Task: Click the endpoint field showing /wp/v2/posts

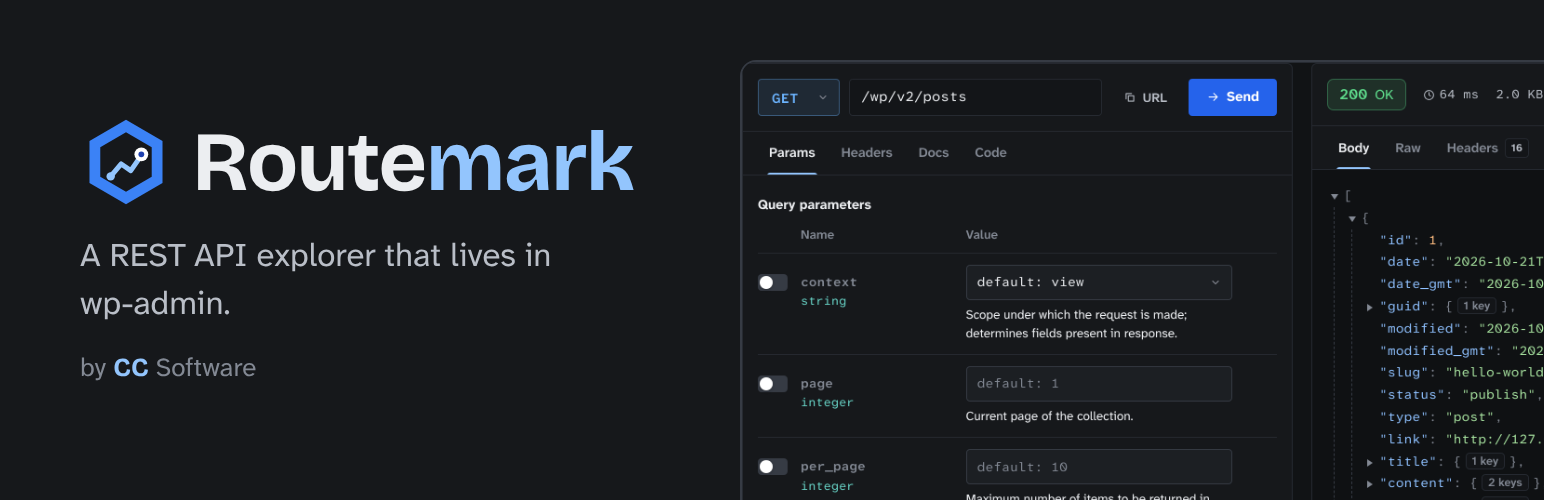Action: [975, 98]
